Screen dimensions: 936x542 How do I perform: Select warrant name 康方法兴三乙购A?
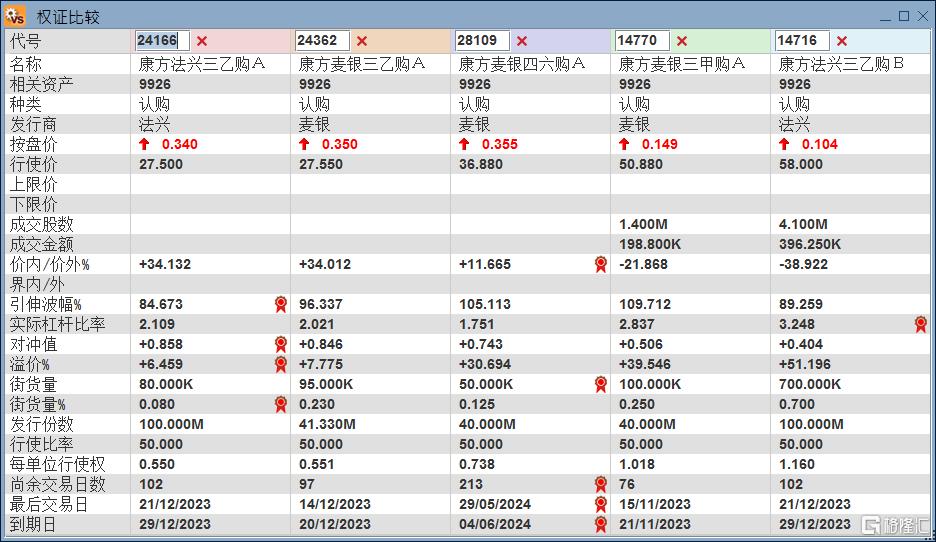tap(202, 64)
